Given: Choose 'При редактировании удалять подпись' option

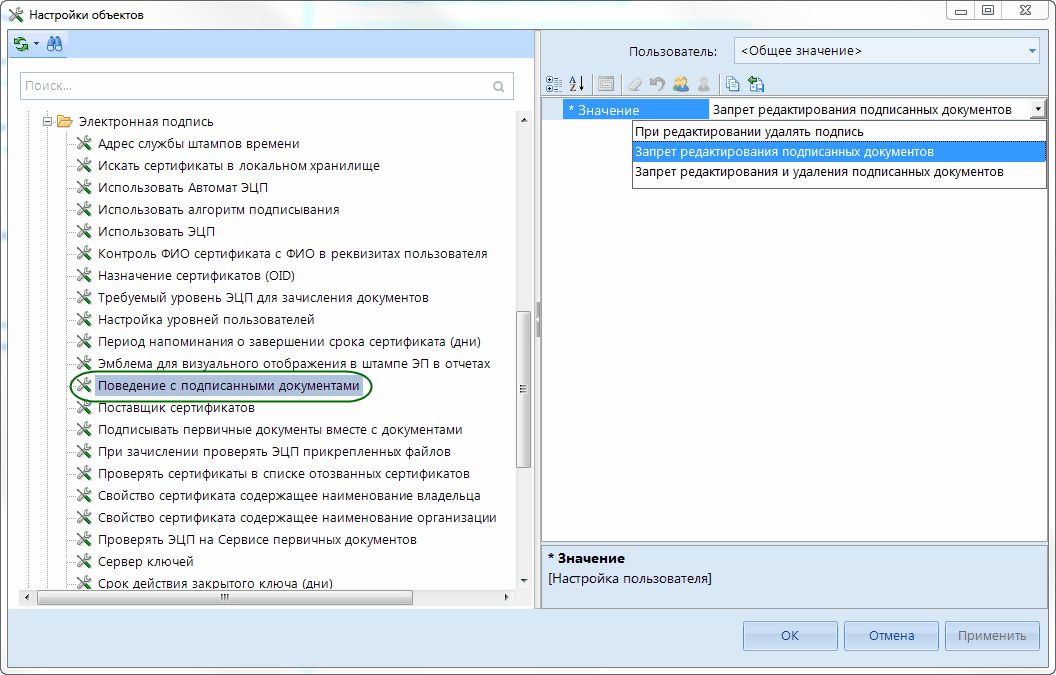Looking at the screenshot, I should click(x=748, y=132).
